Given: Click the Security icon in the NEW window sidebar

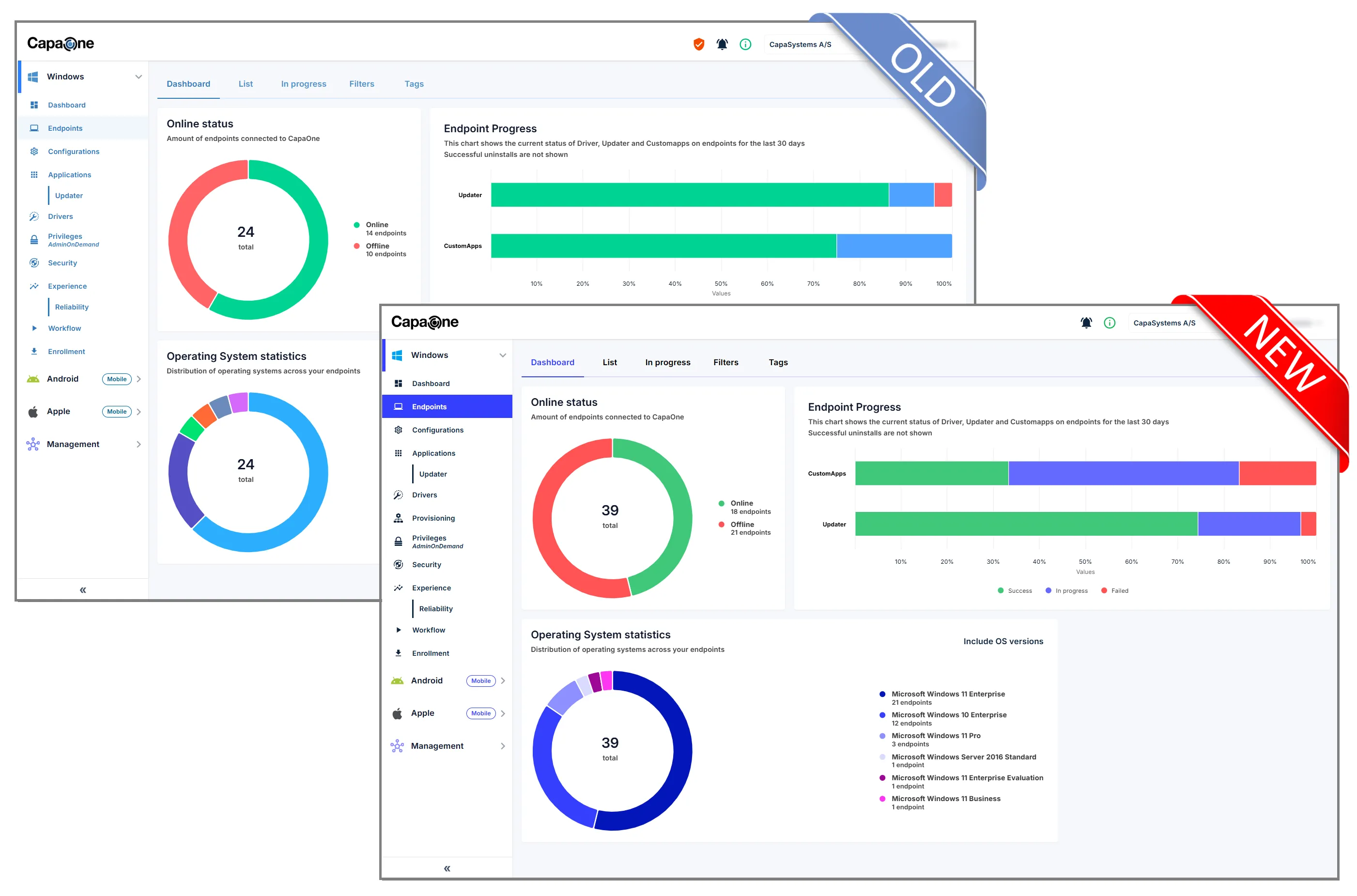Looking at the screenshot, I should click(x=398, y=565).
